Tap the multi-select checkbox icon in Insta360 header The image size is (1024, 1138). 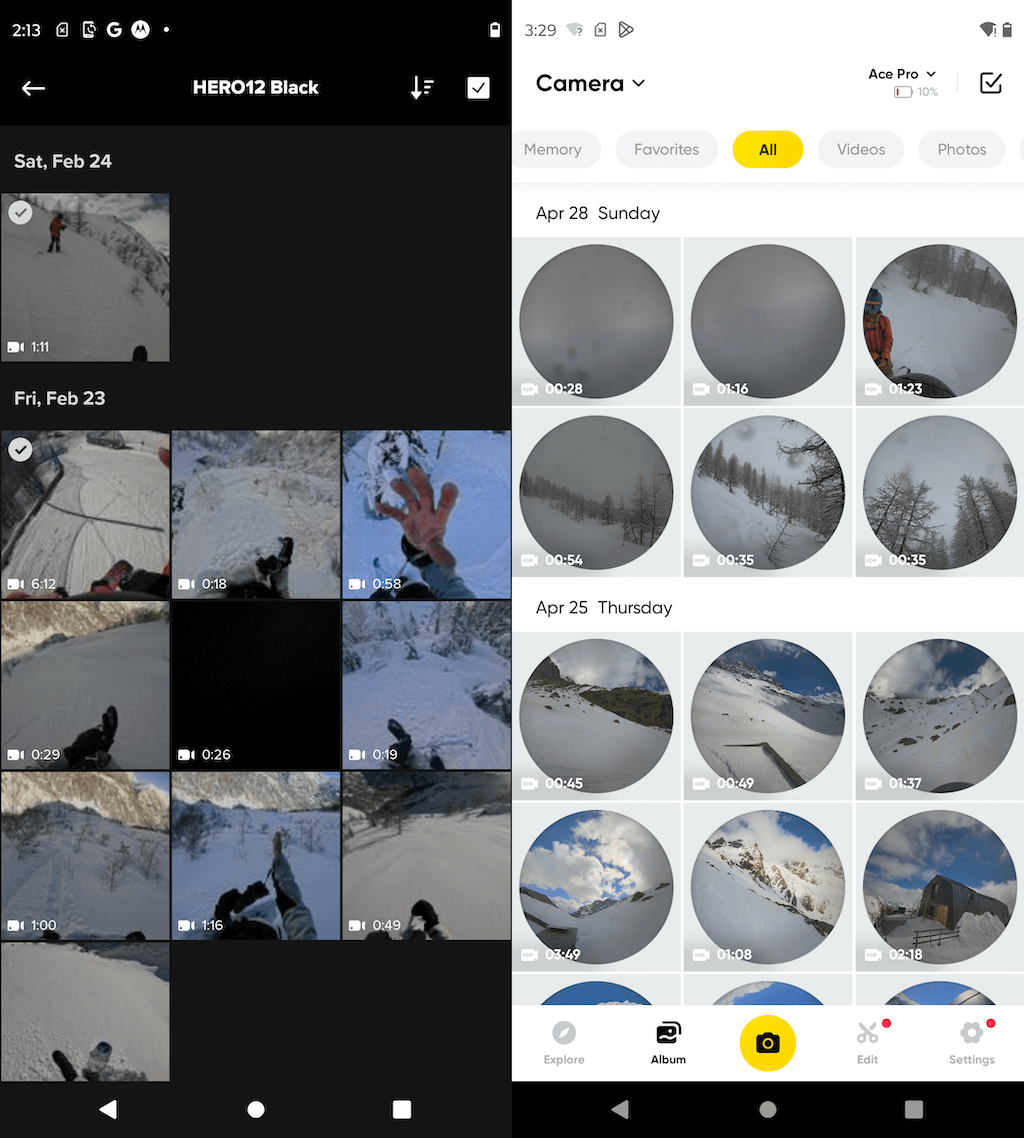tap(991, 83)
